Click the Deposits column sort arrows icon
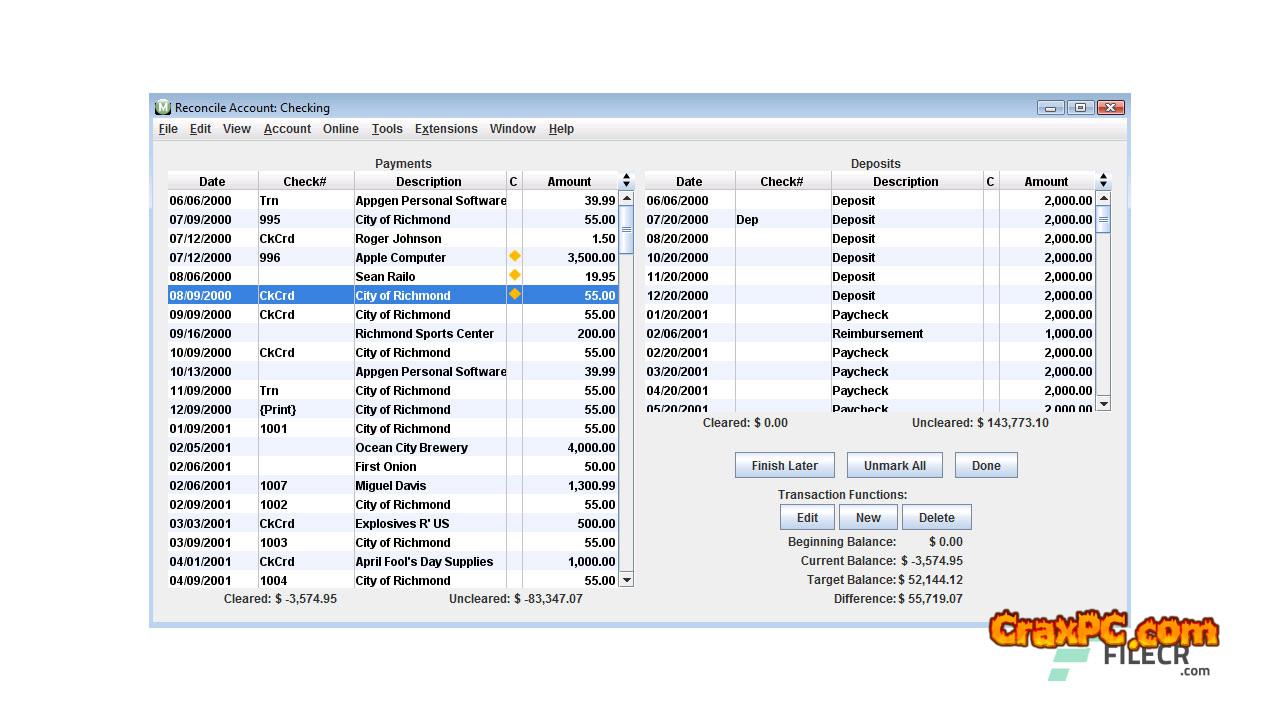Viewport: 1280px width, 720px height. pos(1103,181)
